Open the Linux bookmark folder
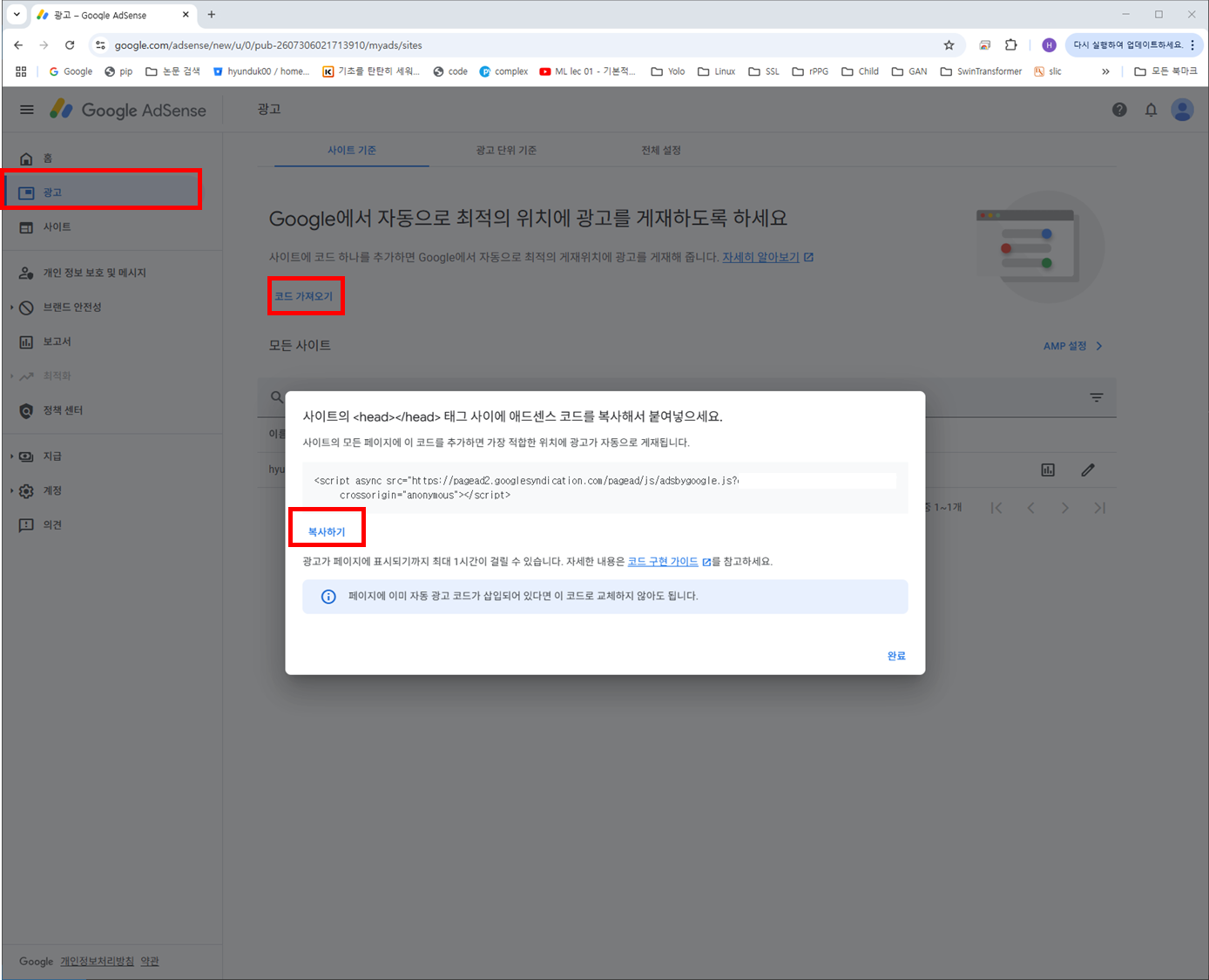1209x980 pixels. 716,71
